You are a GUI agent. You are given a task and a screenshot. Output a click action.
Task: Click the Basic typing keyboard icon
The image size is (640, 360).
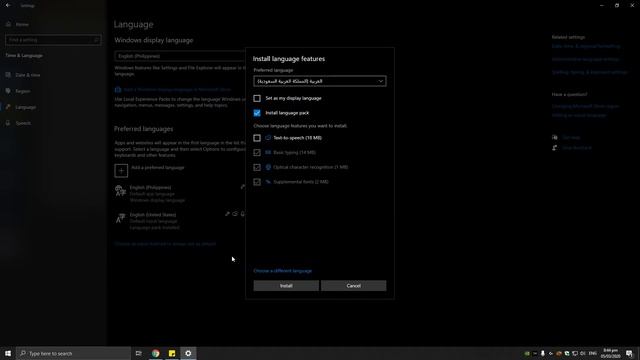[x=268, y=153]
